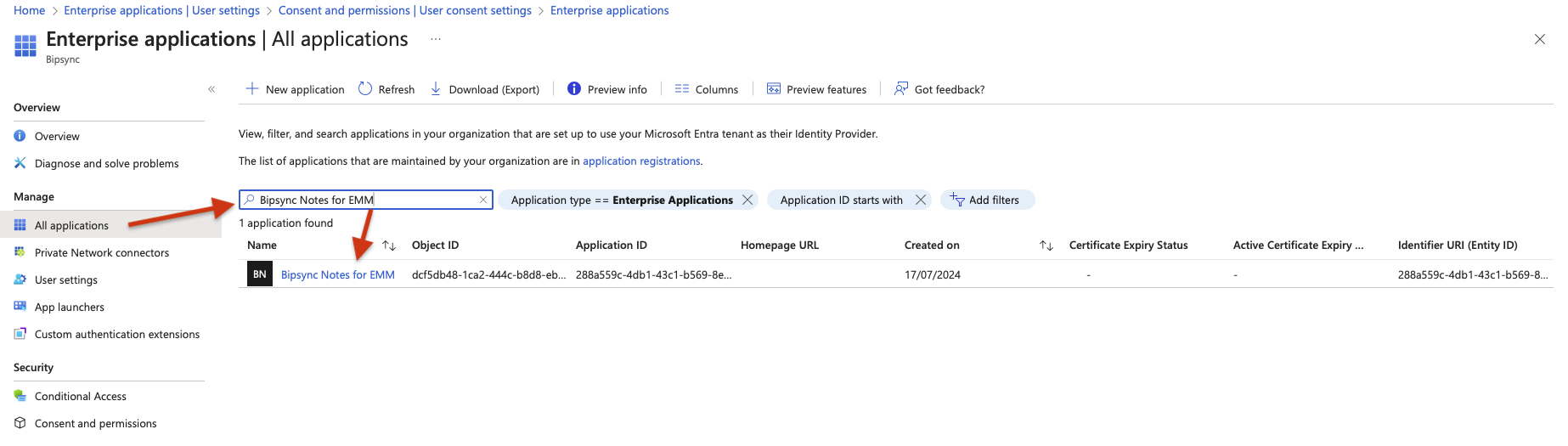The image size is (1568, 446).
Task: Open the Columns chooser label
Action: point(717,89)
